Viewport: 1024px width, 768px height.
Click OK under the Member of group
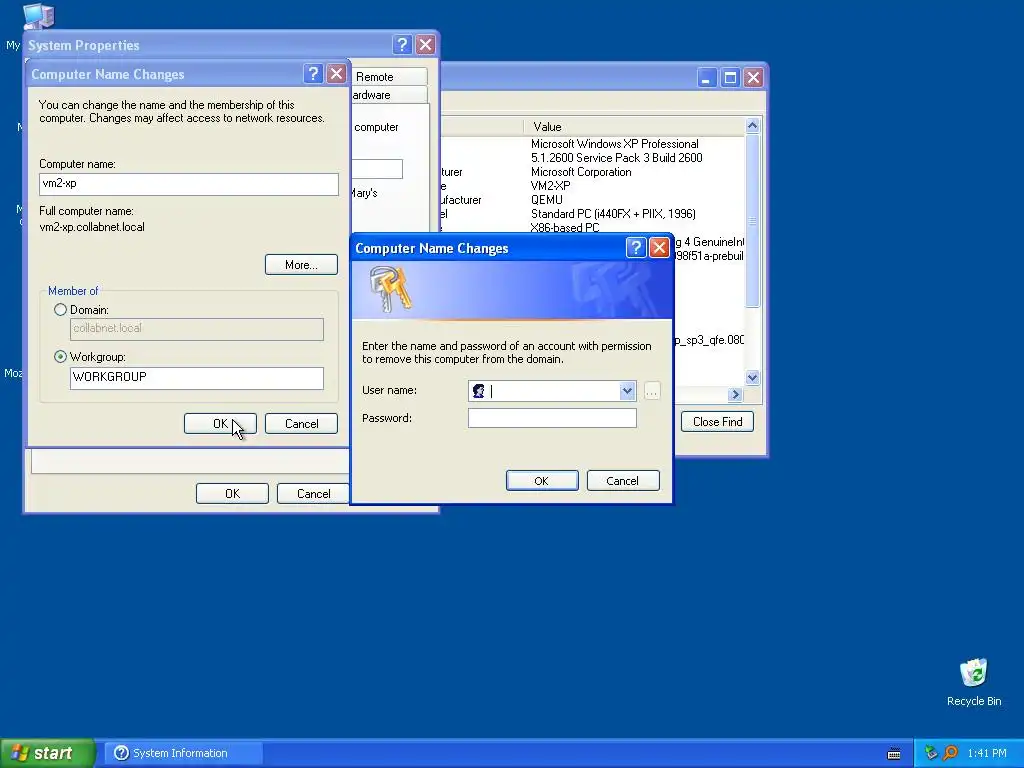click(x=220, y=423)
